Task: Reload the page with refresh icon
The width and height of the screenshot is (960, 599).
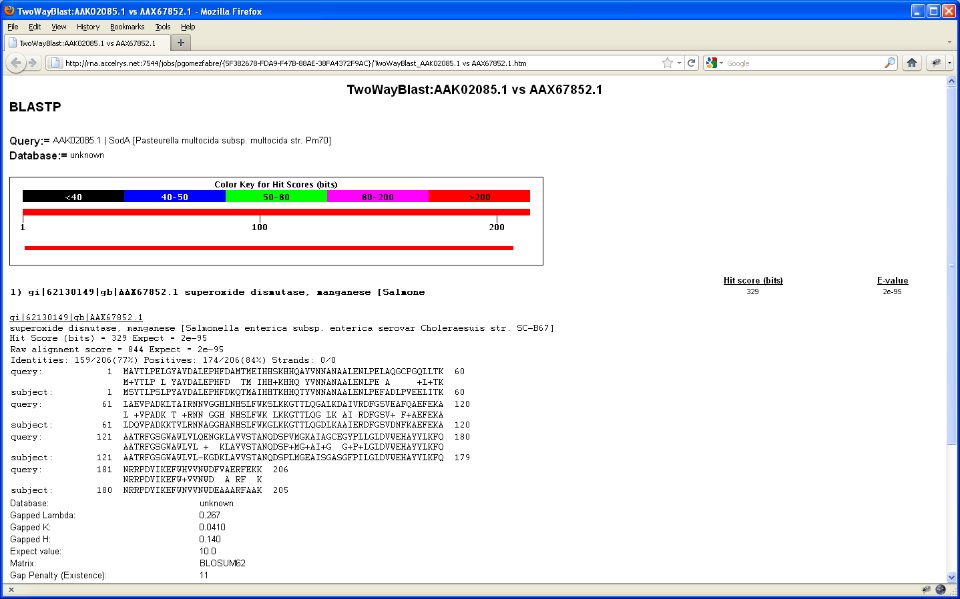Action: point(691,63)
